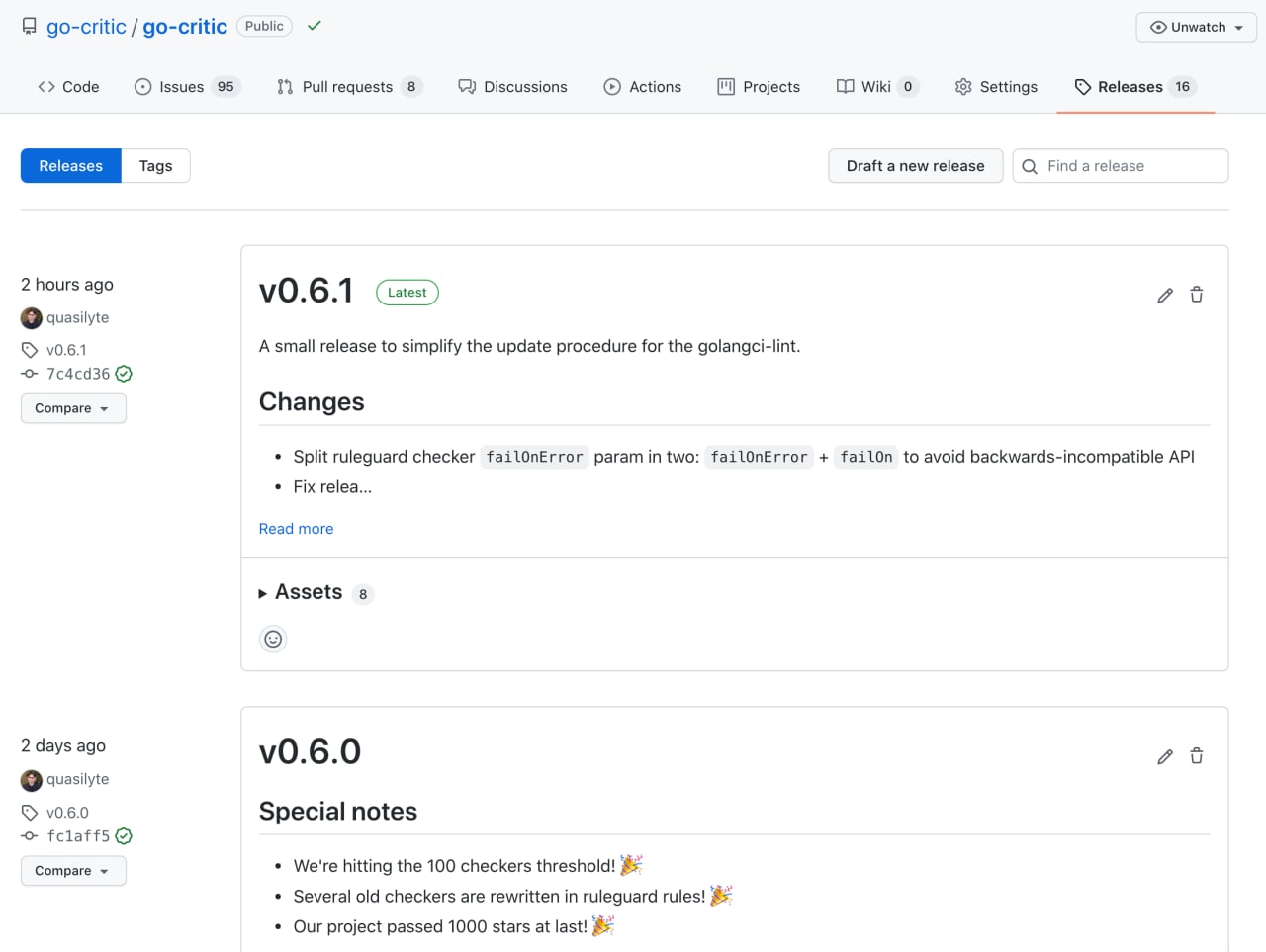Add a reaction with the smiley icon
The image size is (1266, 952).
pos(273,639)
